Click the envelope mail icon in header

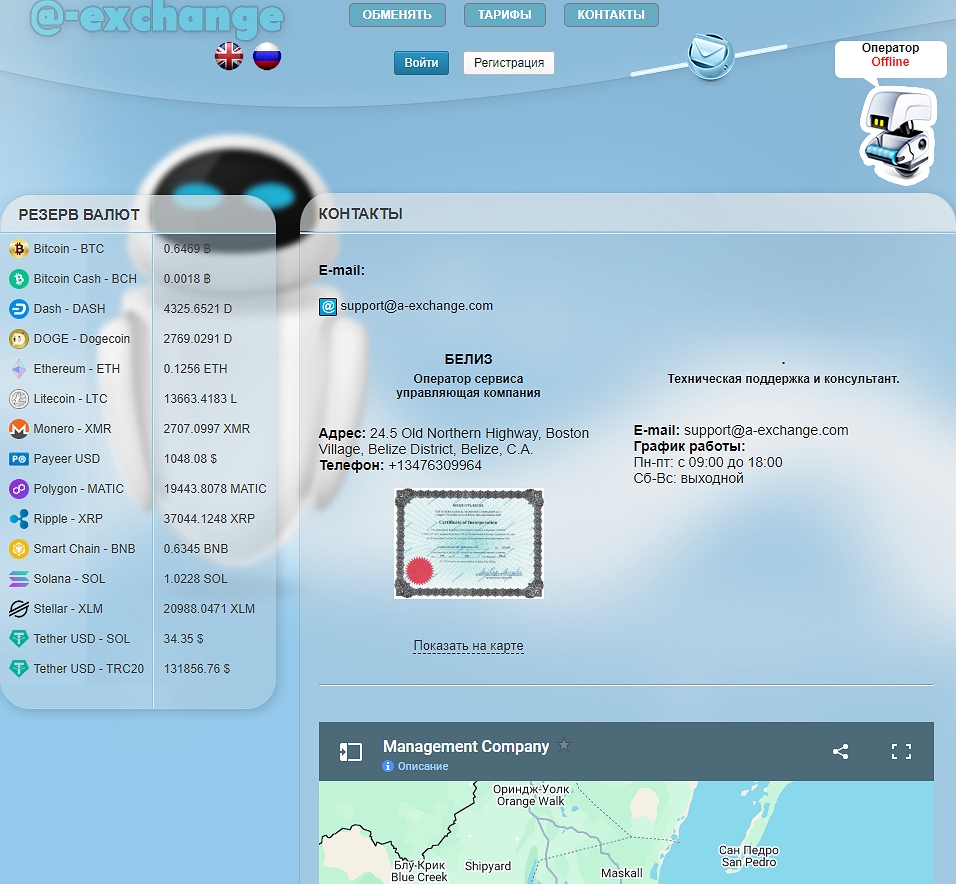click(711, 52)
